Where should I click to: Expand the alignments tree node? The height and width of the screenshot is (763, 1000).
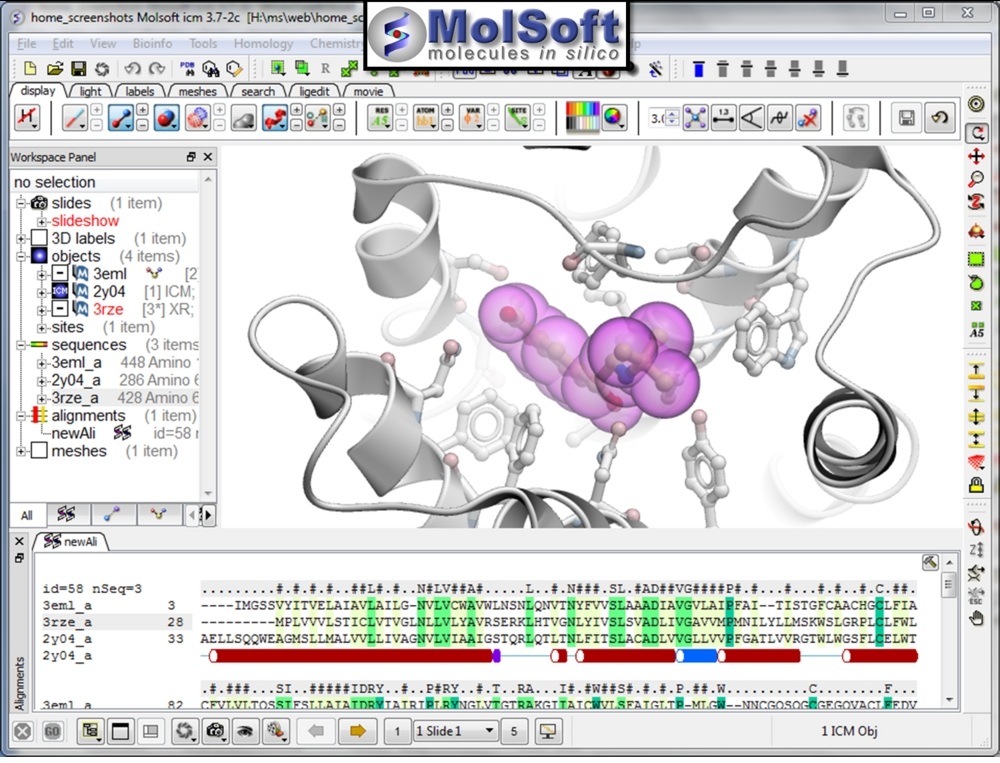[21, 416]
